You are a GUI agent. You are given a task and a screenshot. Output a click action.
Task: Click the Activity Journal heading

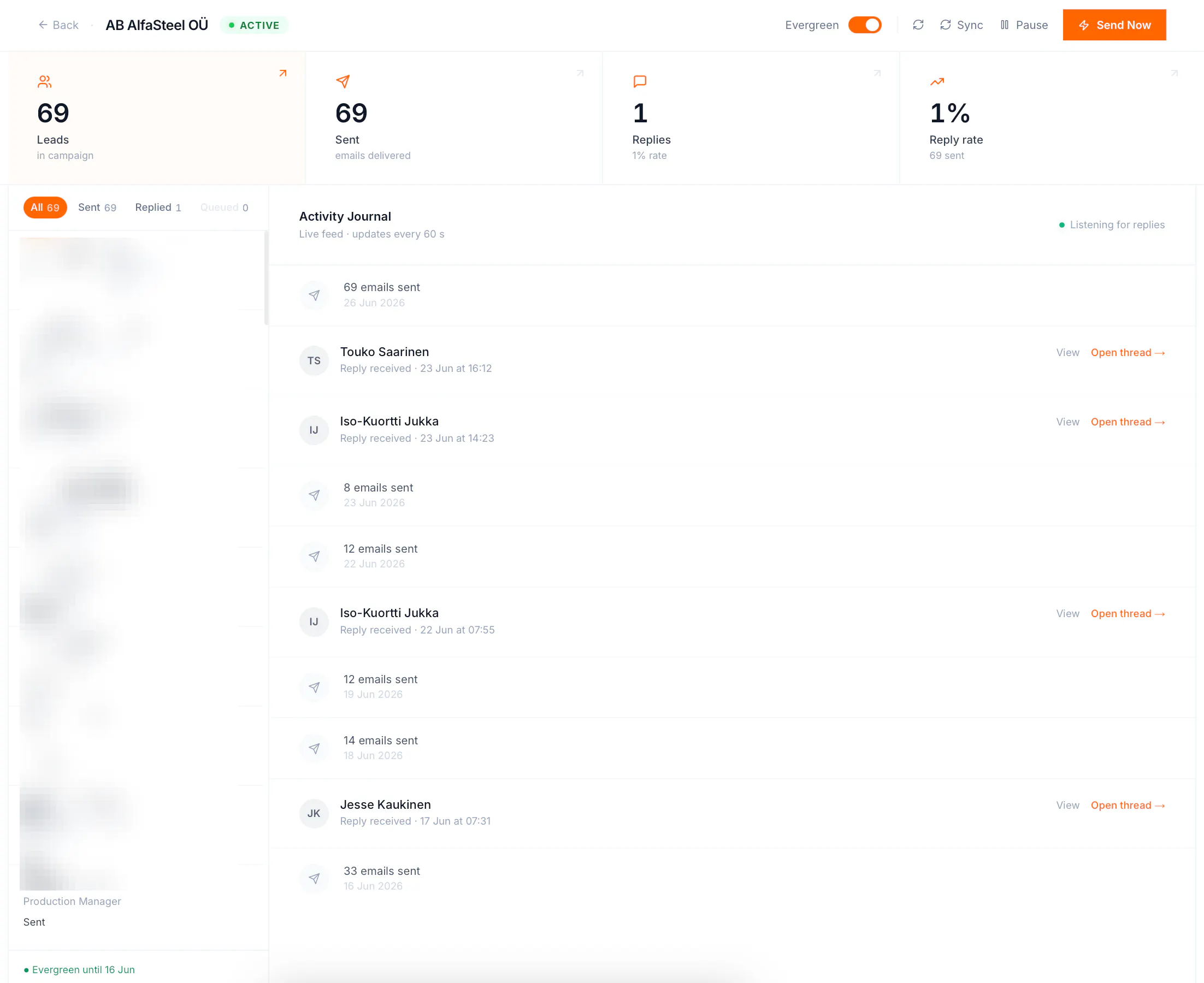(x=345, y=216)
